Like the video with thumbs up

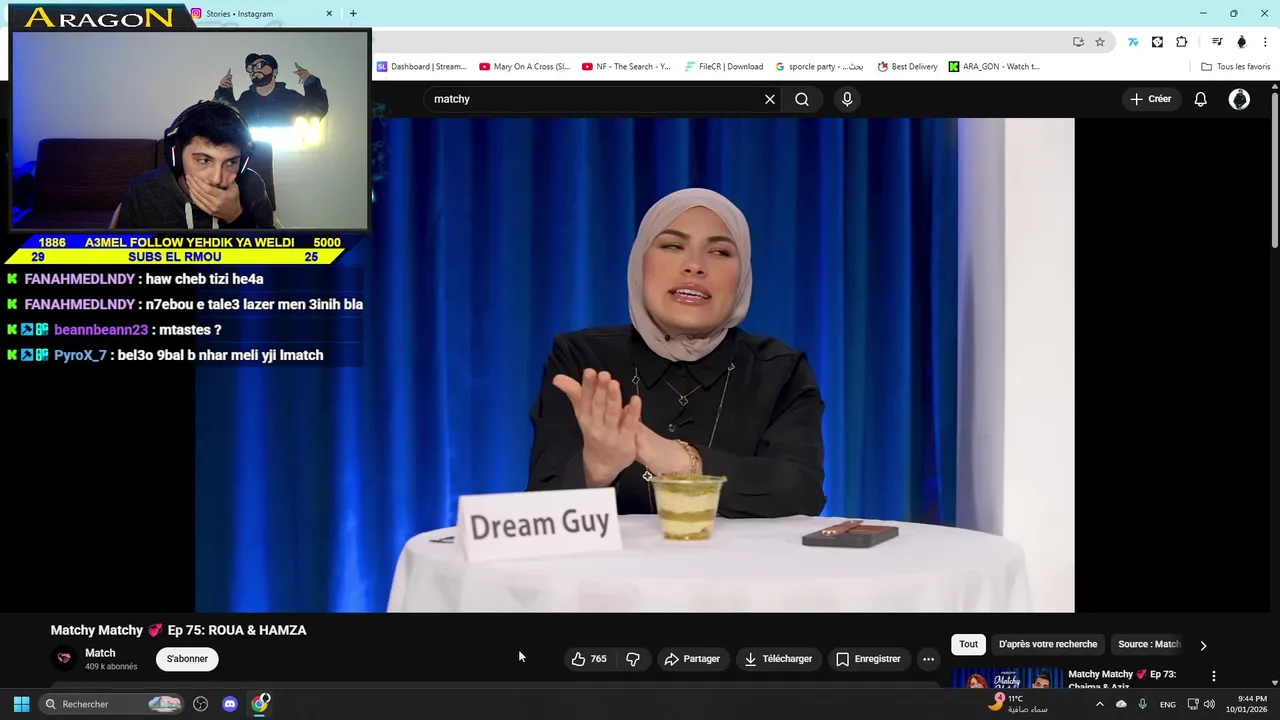(589, 659)
